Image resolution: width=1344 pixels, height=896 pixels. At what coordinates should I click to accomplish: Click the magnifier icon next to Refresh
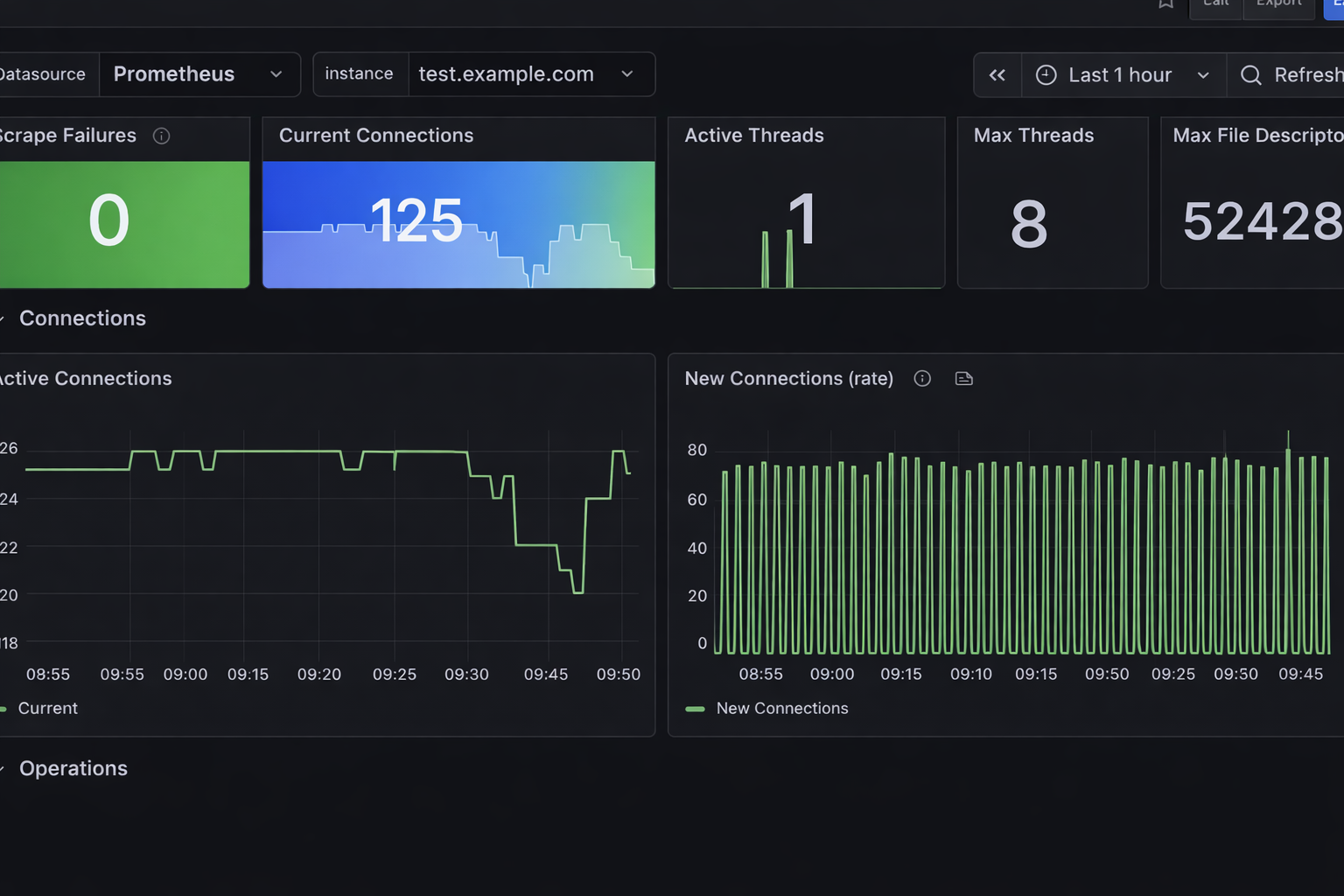point(1250,75)
